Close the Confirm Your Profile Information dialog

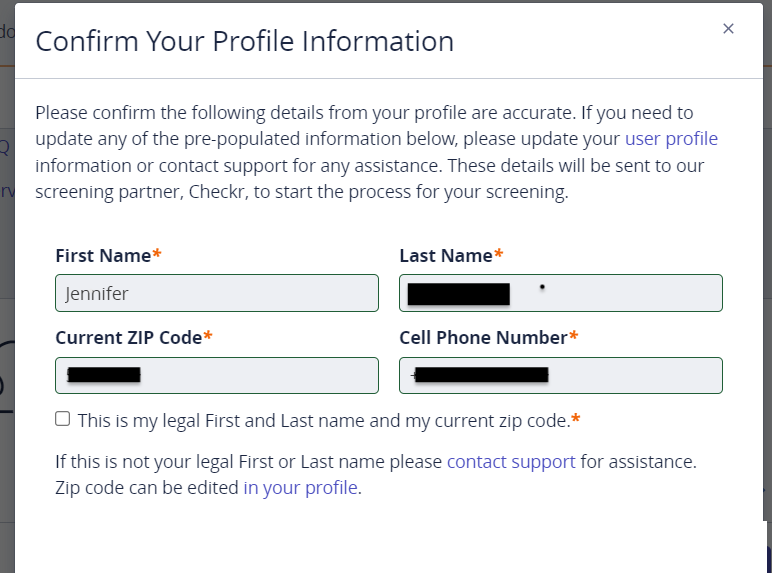pos(728,29)
